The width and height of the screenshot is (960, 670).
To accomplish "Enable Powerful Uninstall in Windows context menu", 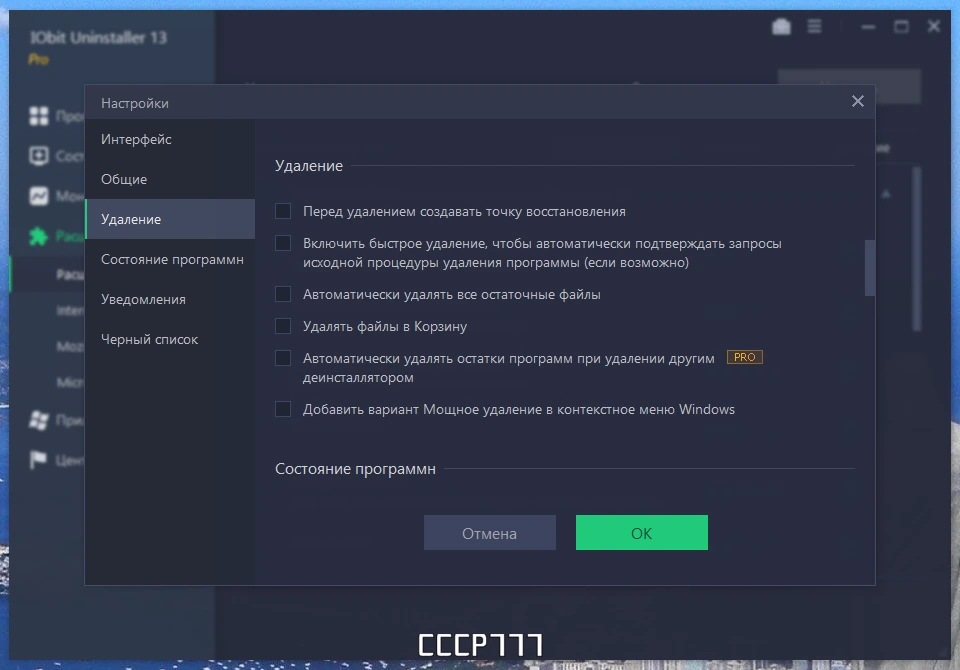I will click(x=283, y=408).
